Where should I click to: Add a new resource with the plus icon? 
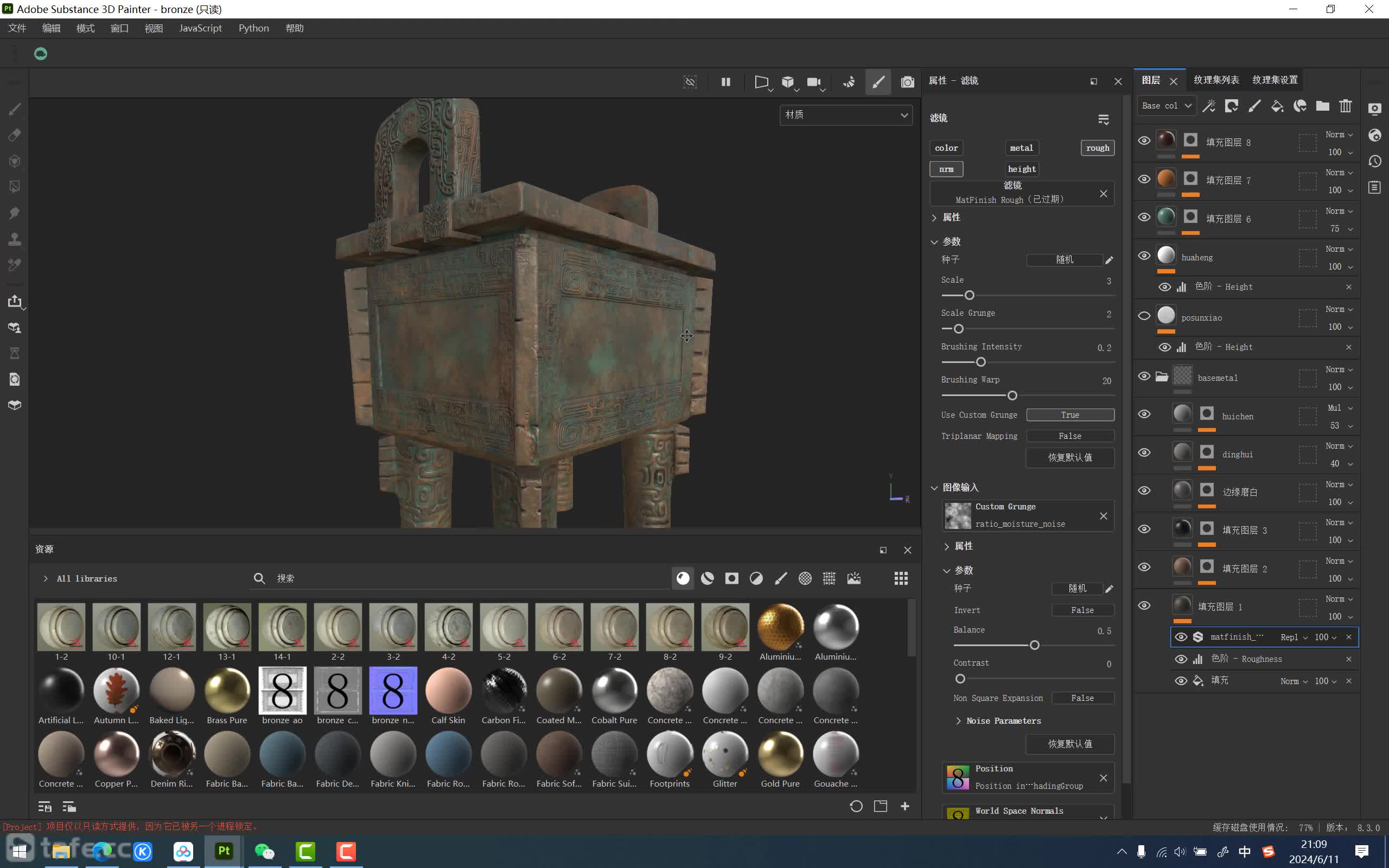(x=905, y=806)
